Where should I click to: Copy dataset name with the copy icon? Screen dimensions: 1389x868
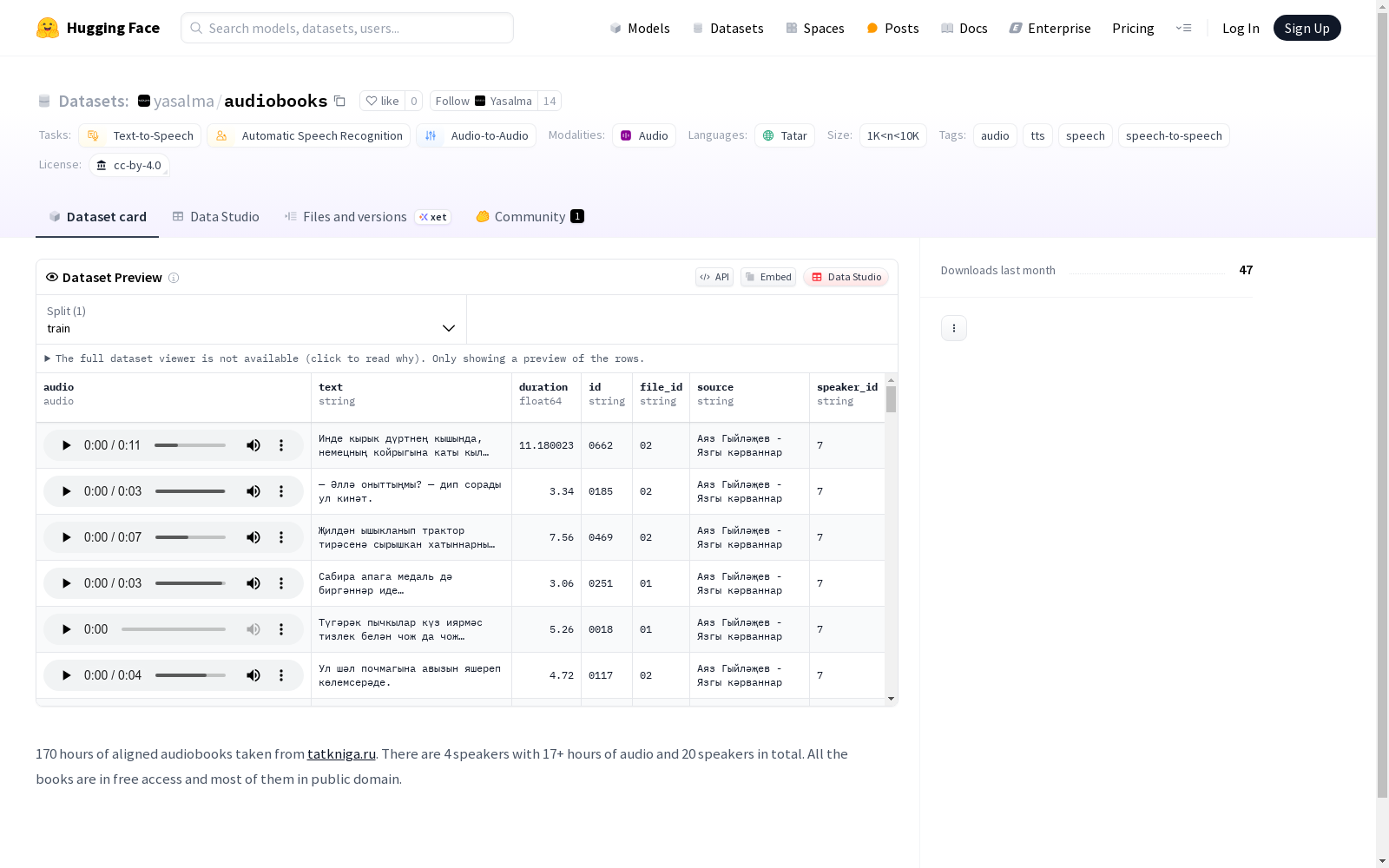tap(340, 101)
